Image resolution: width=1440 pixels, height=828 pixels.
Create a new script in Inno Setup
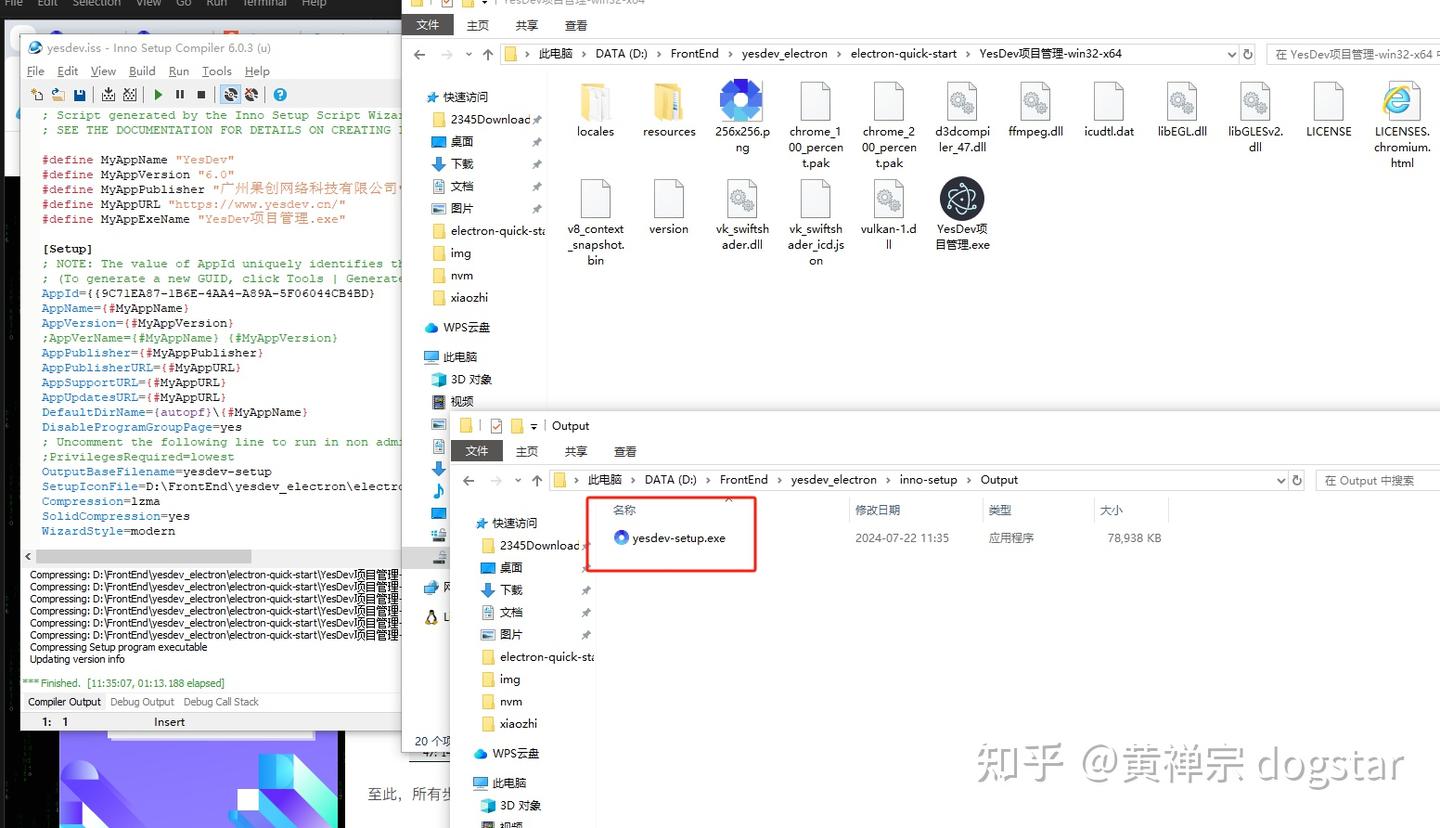[x=37, y=94]
